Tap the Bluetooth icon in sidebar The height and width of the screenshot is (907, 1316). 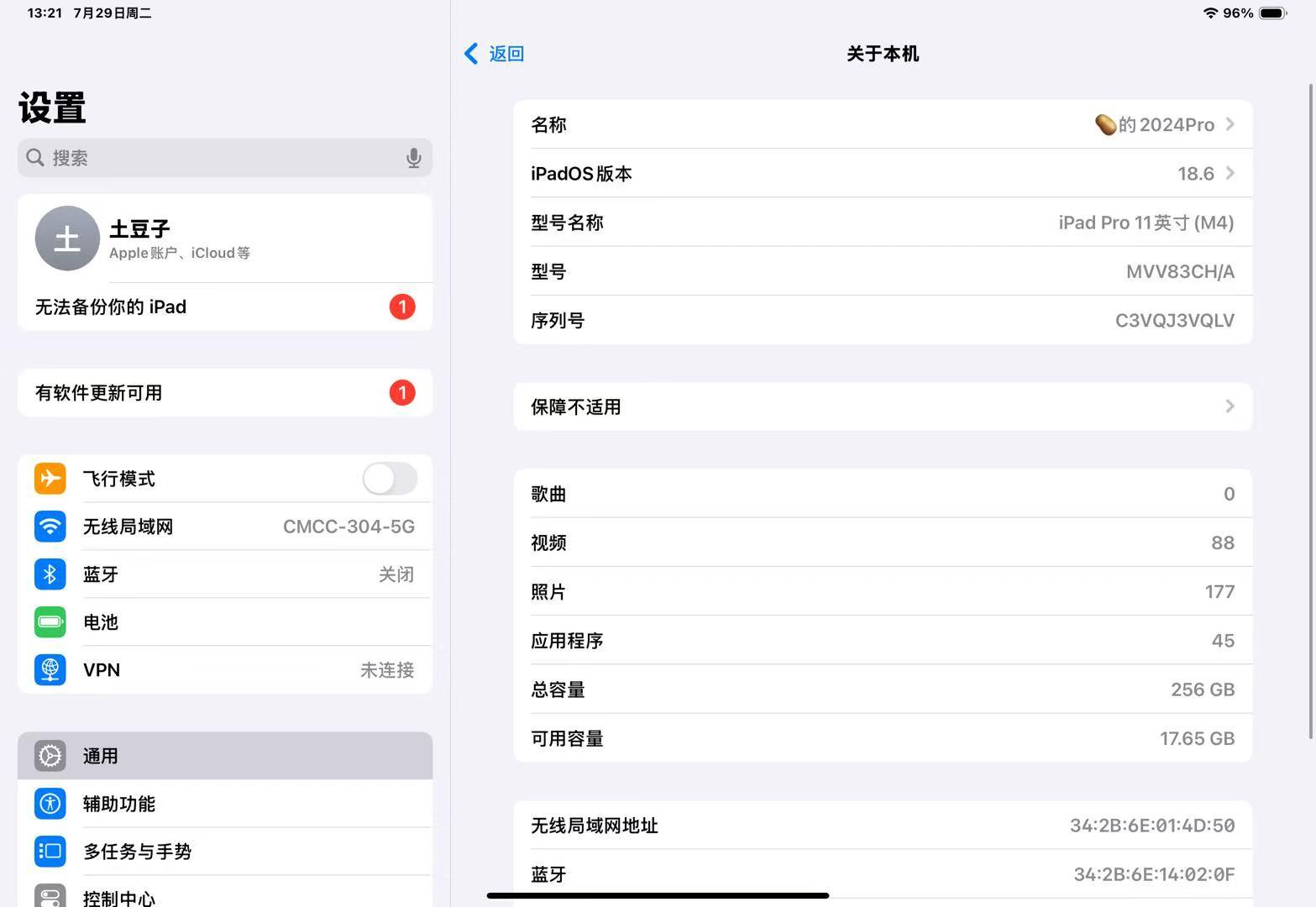[x=50, y=574]
